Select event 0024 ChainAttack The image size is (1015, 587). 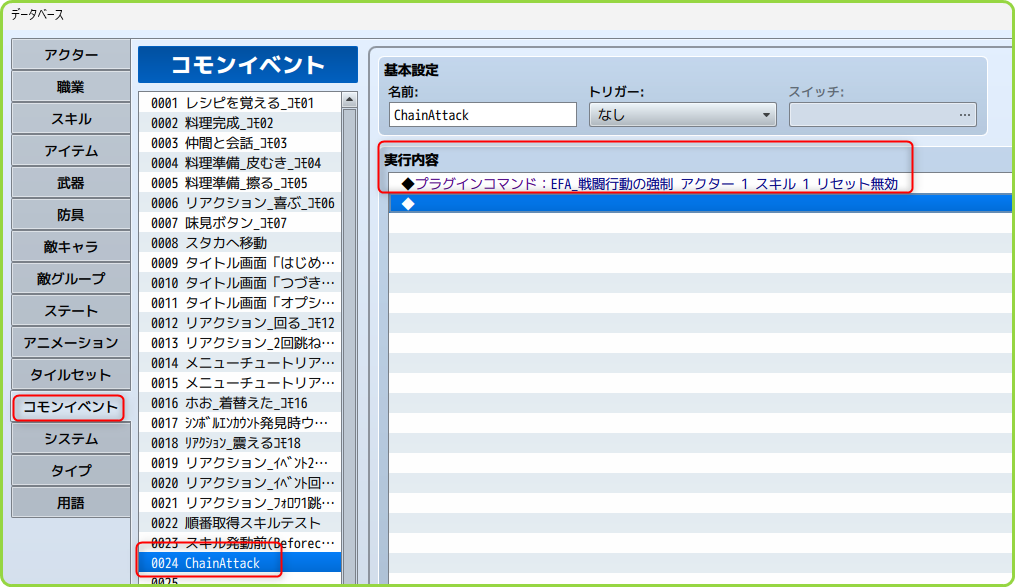pos(240,563)
